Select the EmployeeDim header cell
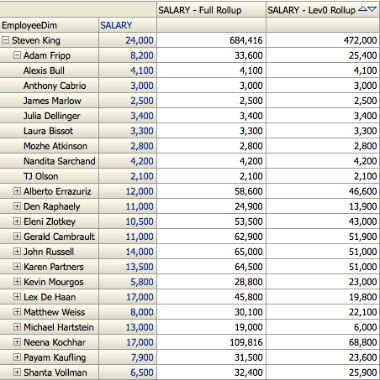 [49, 25]
